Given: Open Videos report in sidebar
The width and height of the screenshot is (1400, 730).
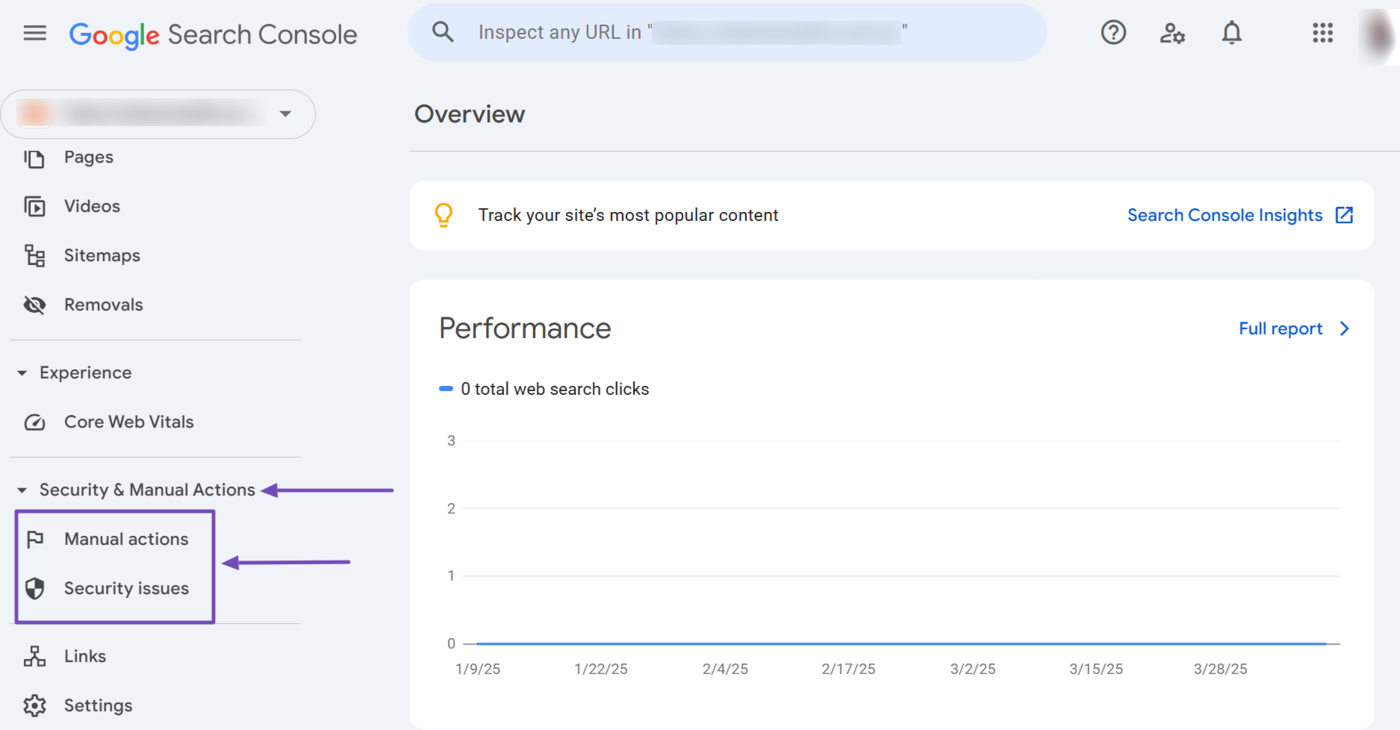Looking at the screenshot, I should 91,206.
